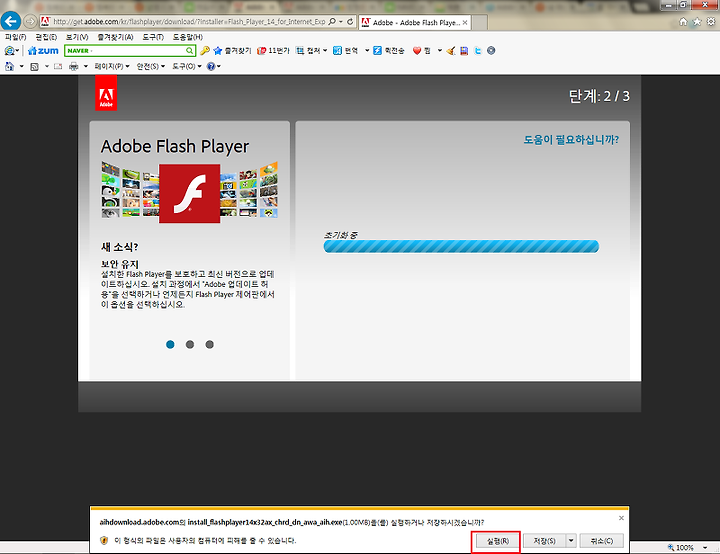Click the Print icon in the command bar

tap(73, 67)
